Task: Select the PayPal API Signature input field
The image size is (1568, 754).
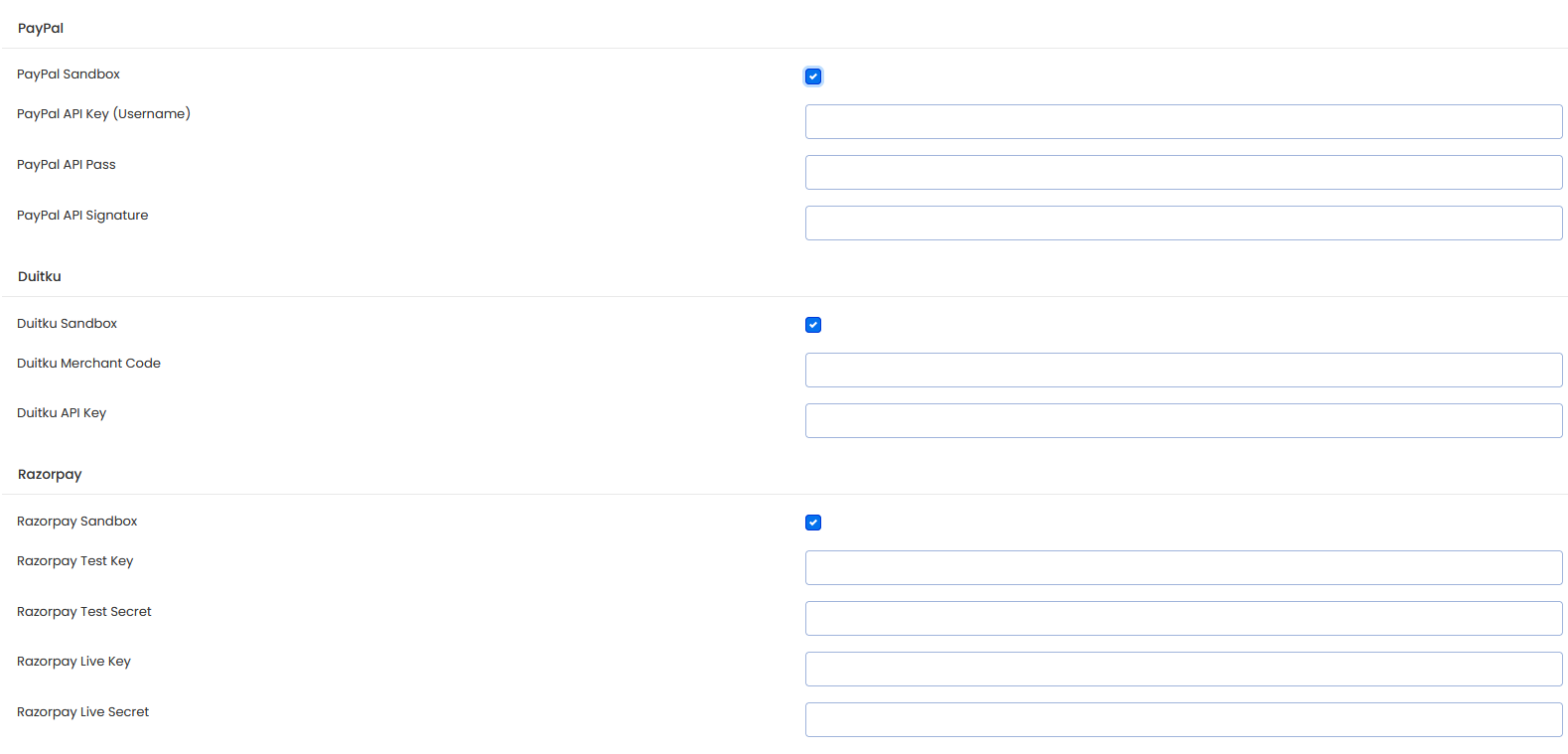Action: point(1183,223)
